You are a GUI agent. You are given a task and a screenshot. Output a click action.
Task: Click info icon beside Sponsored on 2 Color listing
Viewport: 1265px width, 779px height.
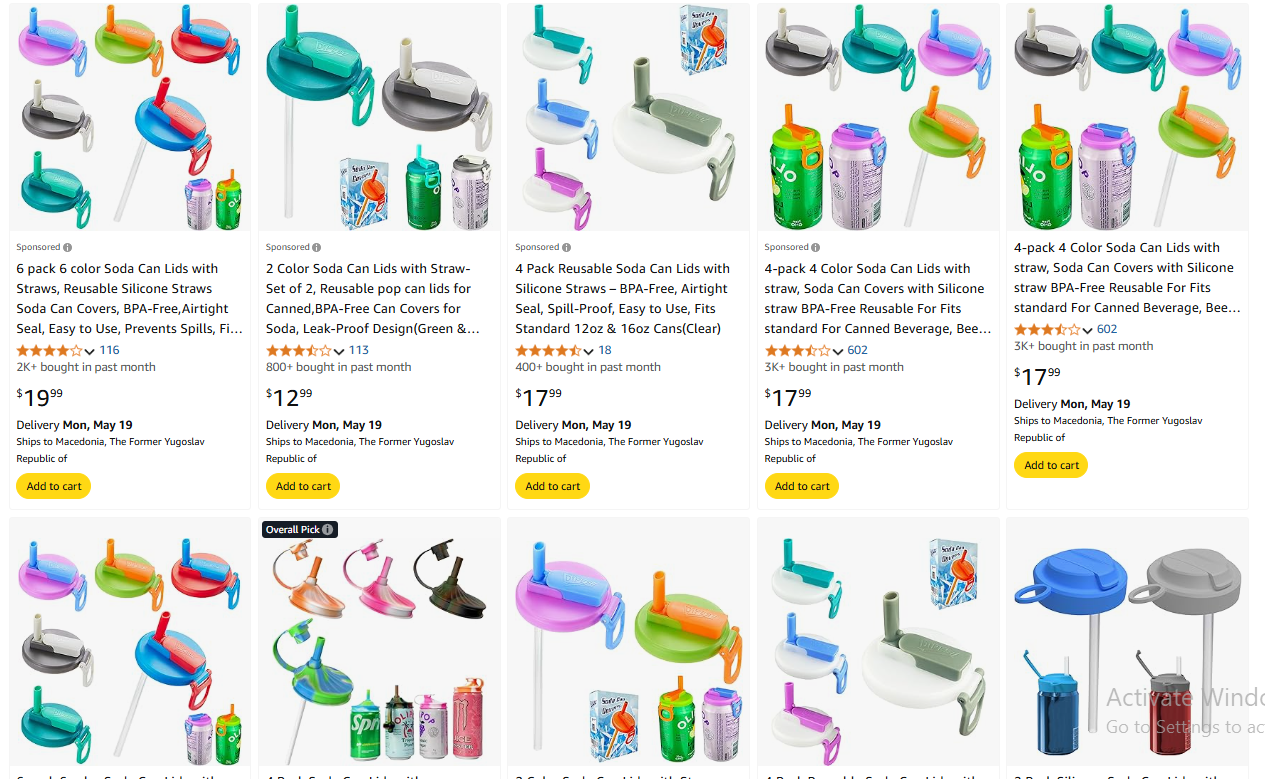pyautogui.click(x=317, y=247)
